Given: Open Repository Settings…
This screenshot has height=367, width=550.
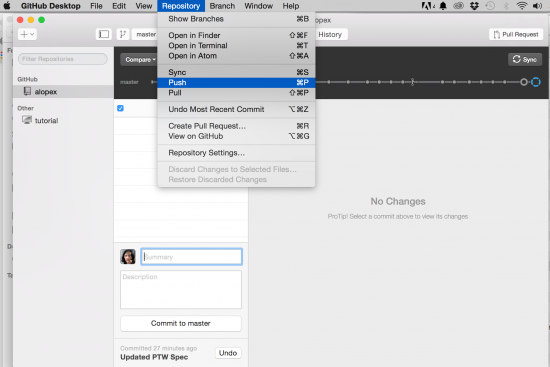Looking at the screenshot, I should pyautogui.click(x=236, y=153).
